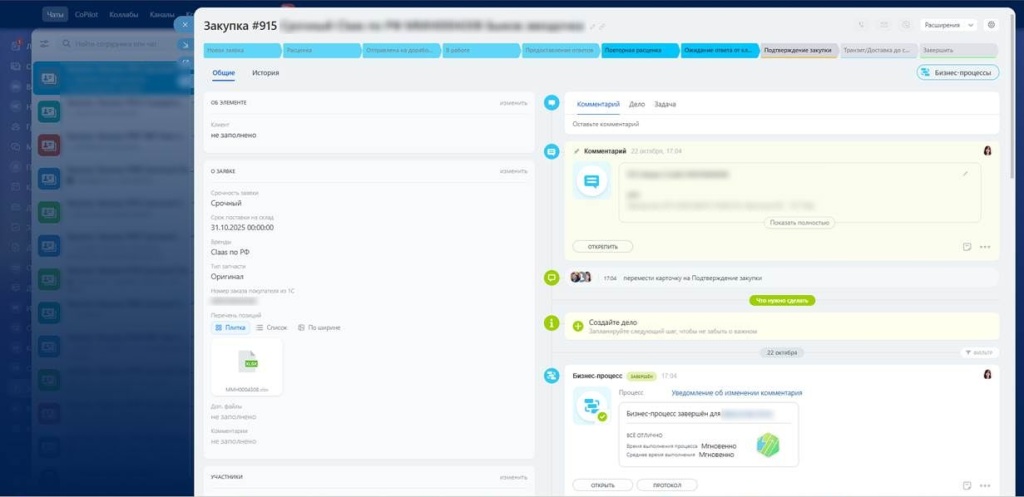Click the pencil icon to edit comment

point(965,174)
